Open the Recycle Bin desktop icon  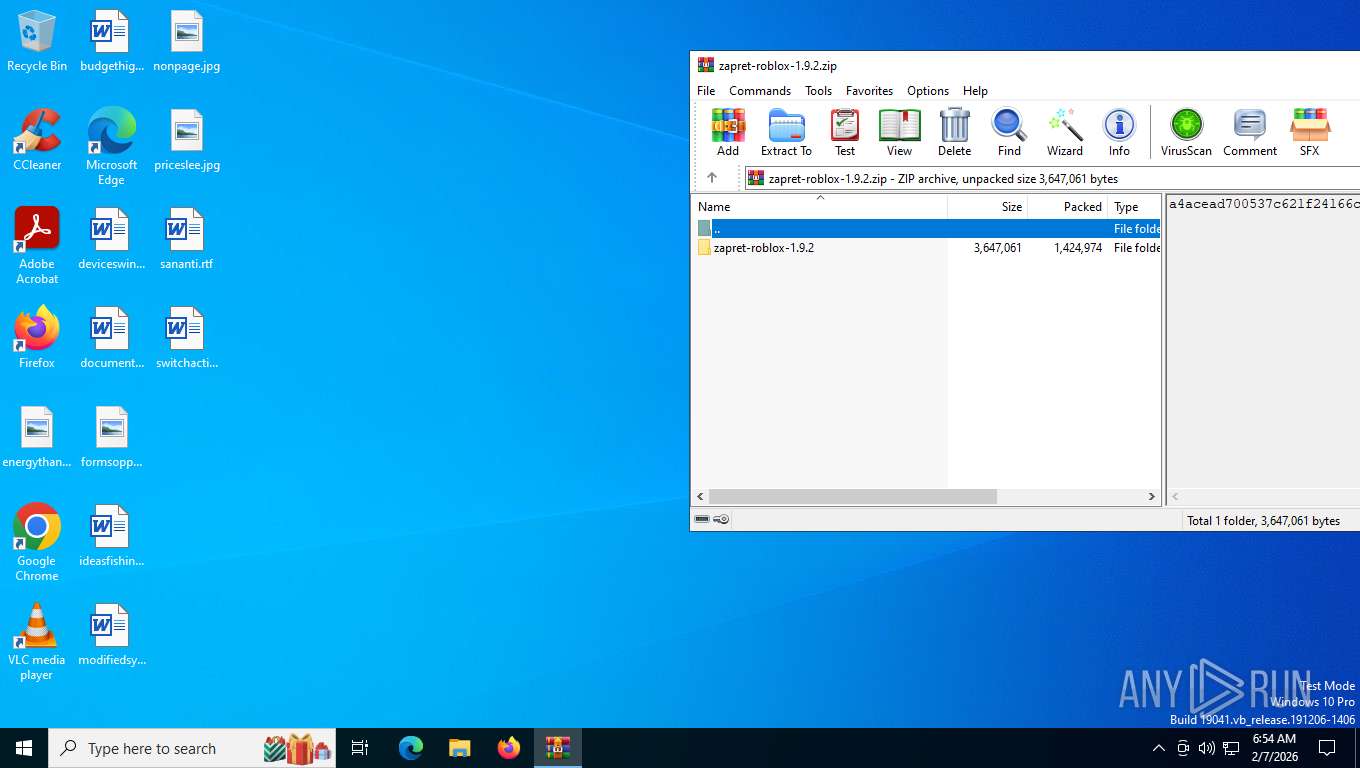coord(37,41)
